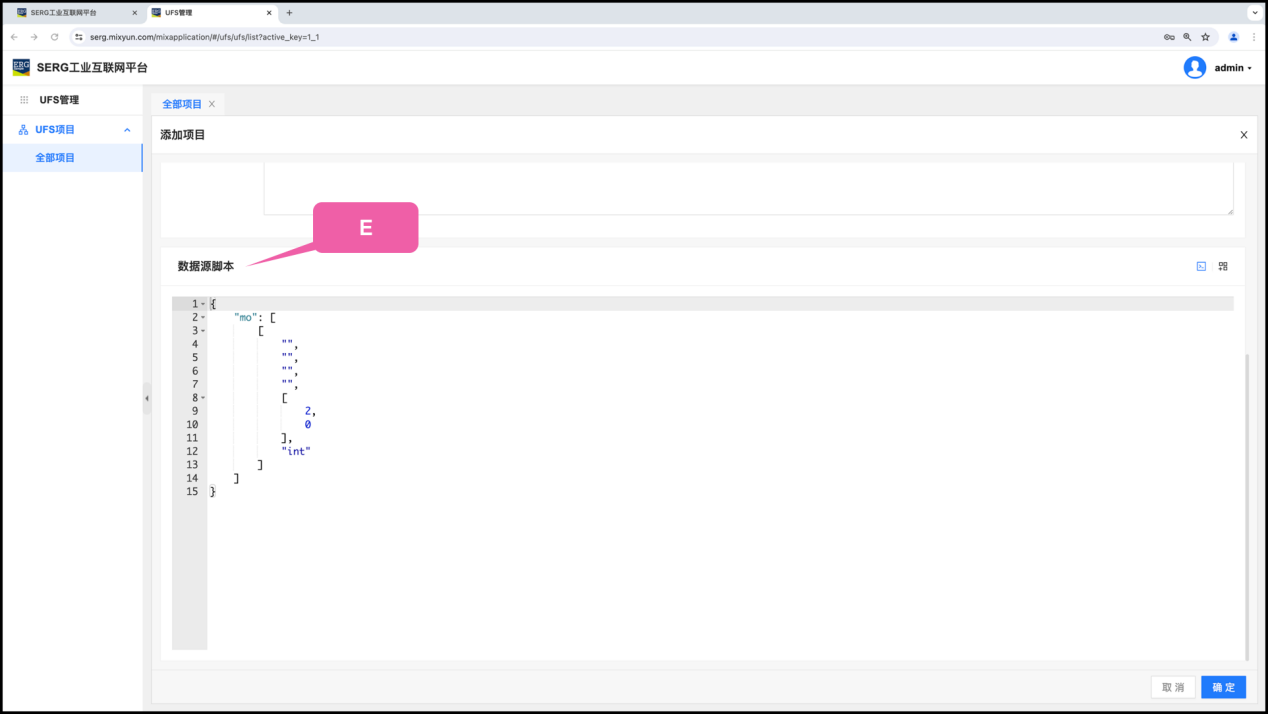Viewport: 1268px width, 714px height.
Task: Switch to code script editor view
Action: point(1201,266)
